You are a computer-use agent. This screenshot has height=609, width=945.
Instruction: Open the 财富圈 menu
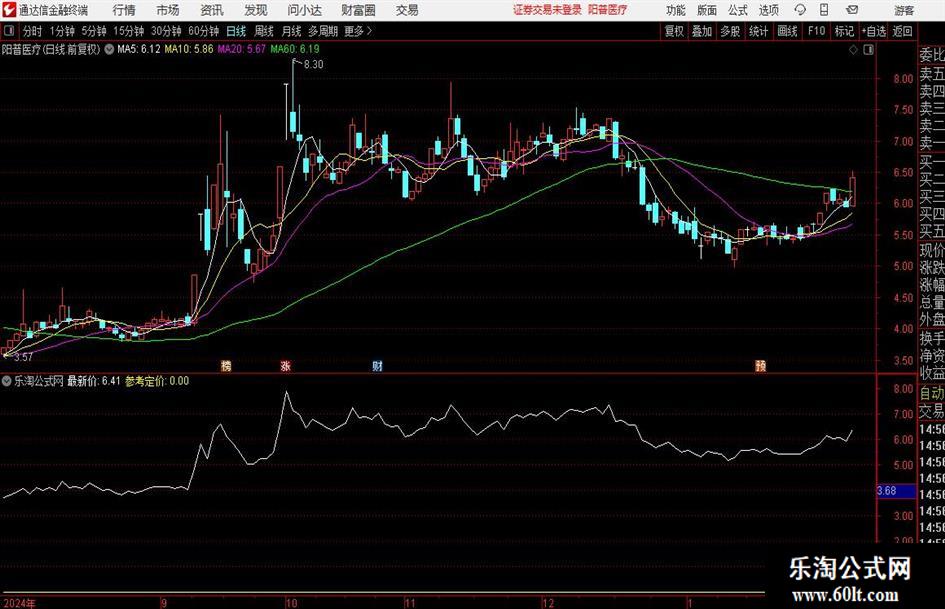pyautogui.click(x=358, y=10)
